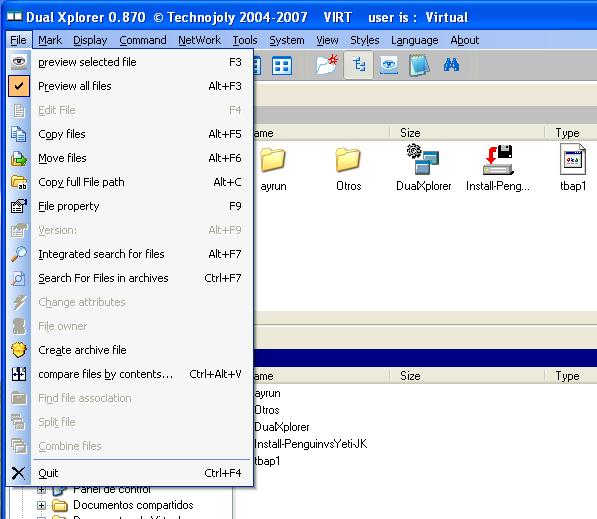This screenshot has height=519, width=597.
Task: Choose Quit from the File menu
Action: 142,473
